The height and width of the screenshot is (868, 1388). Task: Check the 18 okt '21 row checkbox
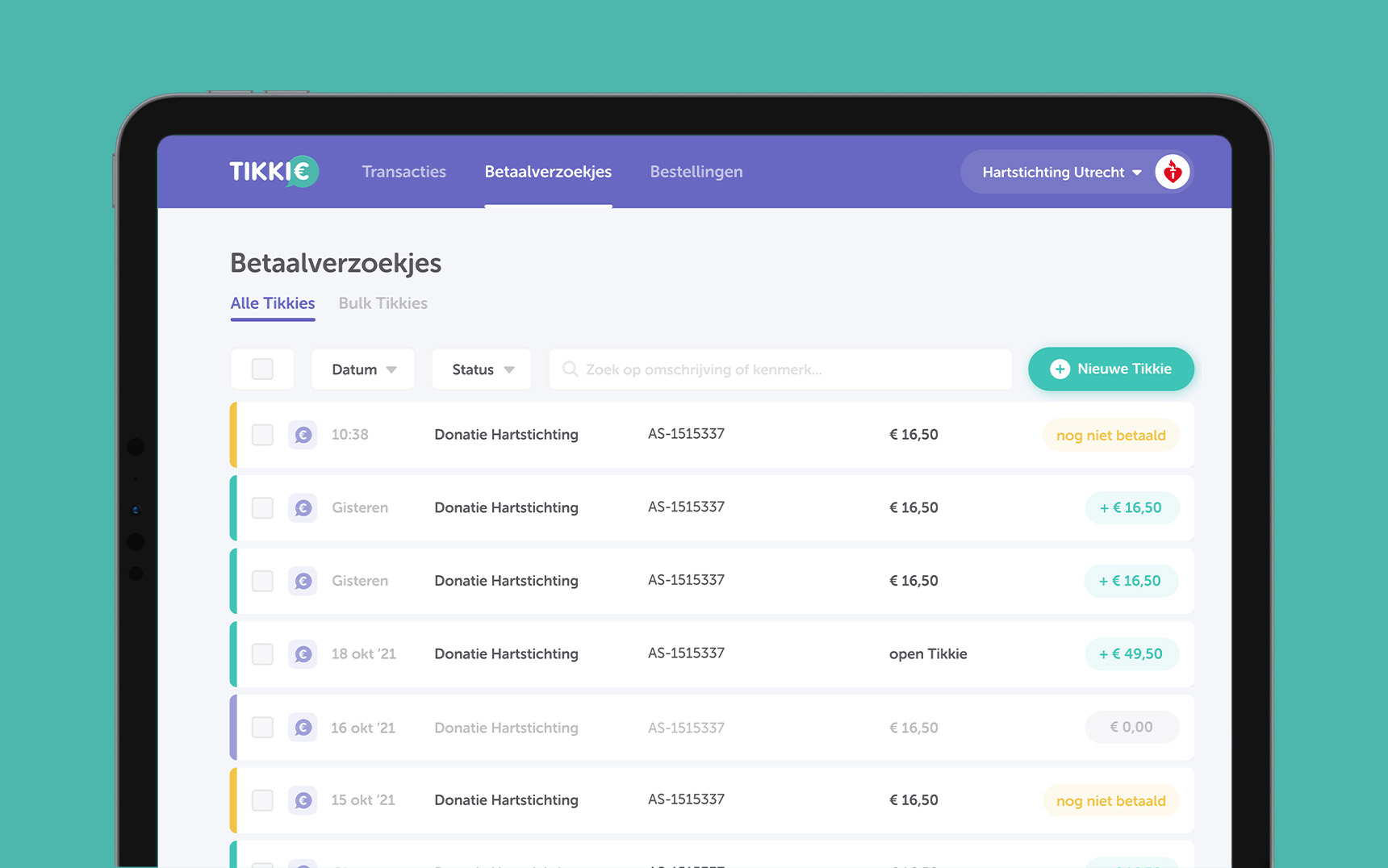point(262,654)
